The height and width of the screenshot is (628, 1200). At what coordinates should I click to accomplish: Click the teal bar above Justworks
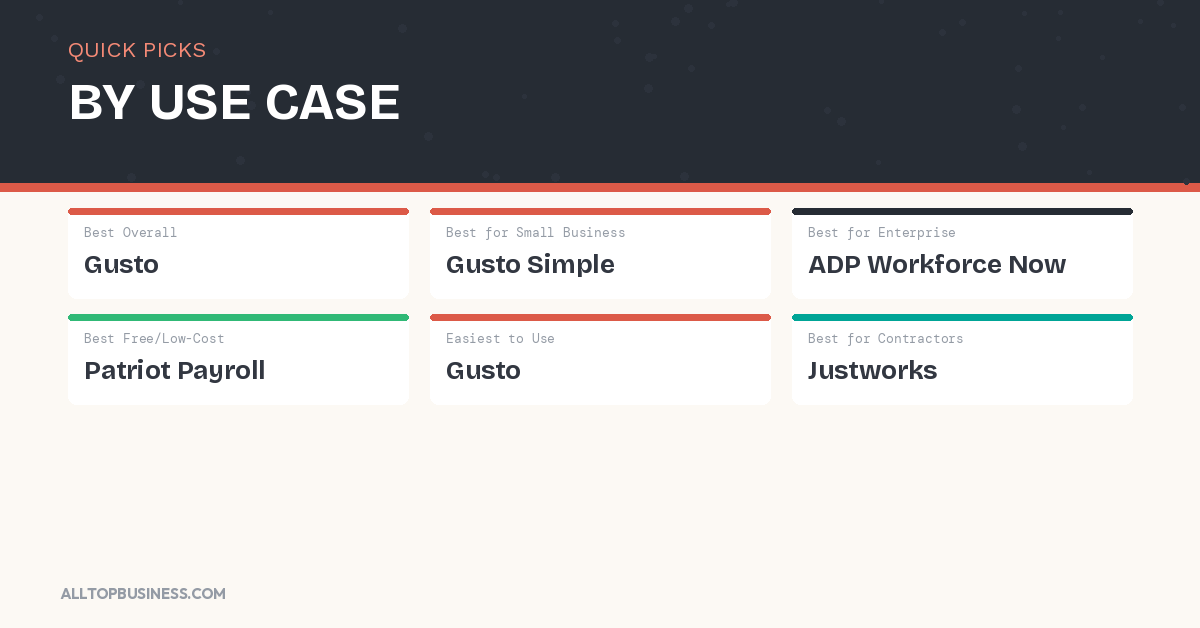point(962,317)
